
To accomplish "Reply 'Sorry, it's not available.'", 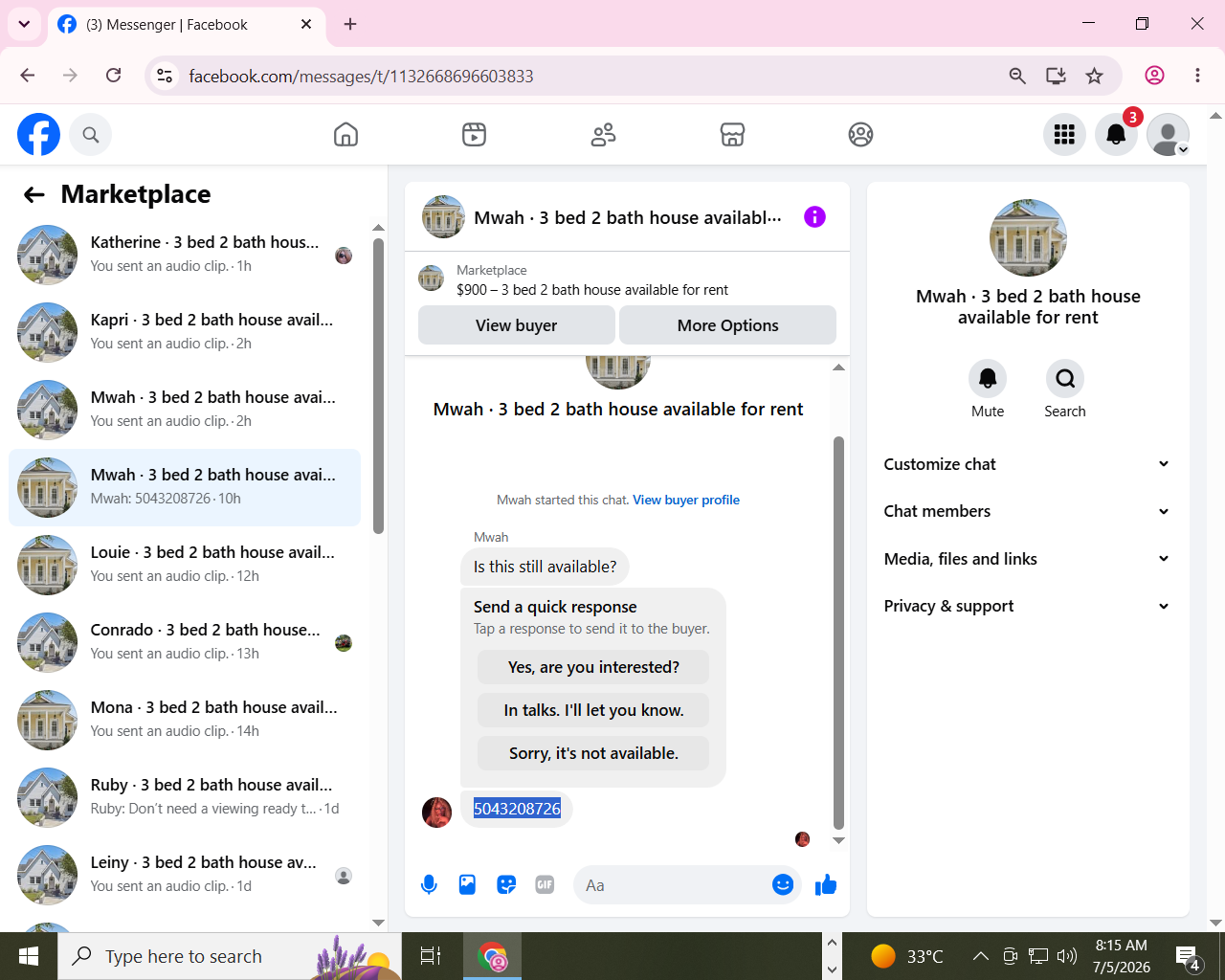I will 593,753.
